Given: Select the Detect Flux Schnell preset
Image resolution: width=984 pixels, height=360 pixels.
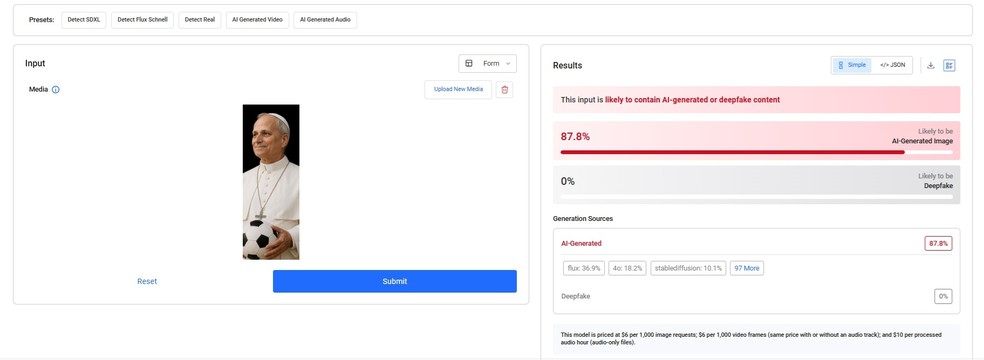Looking at the screenshot, I should [142, 20].
